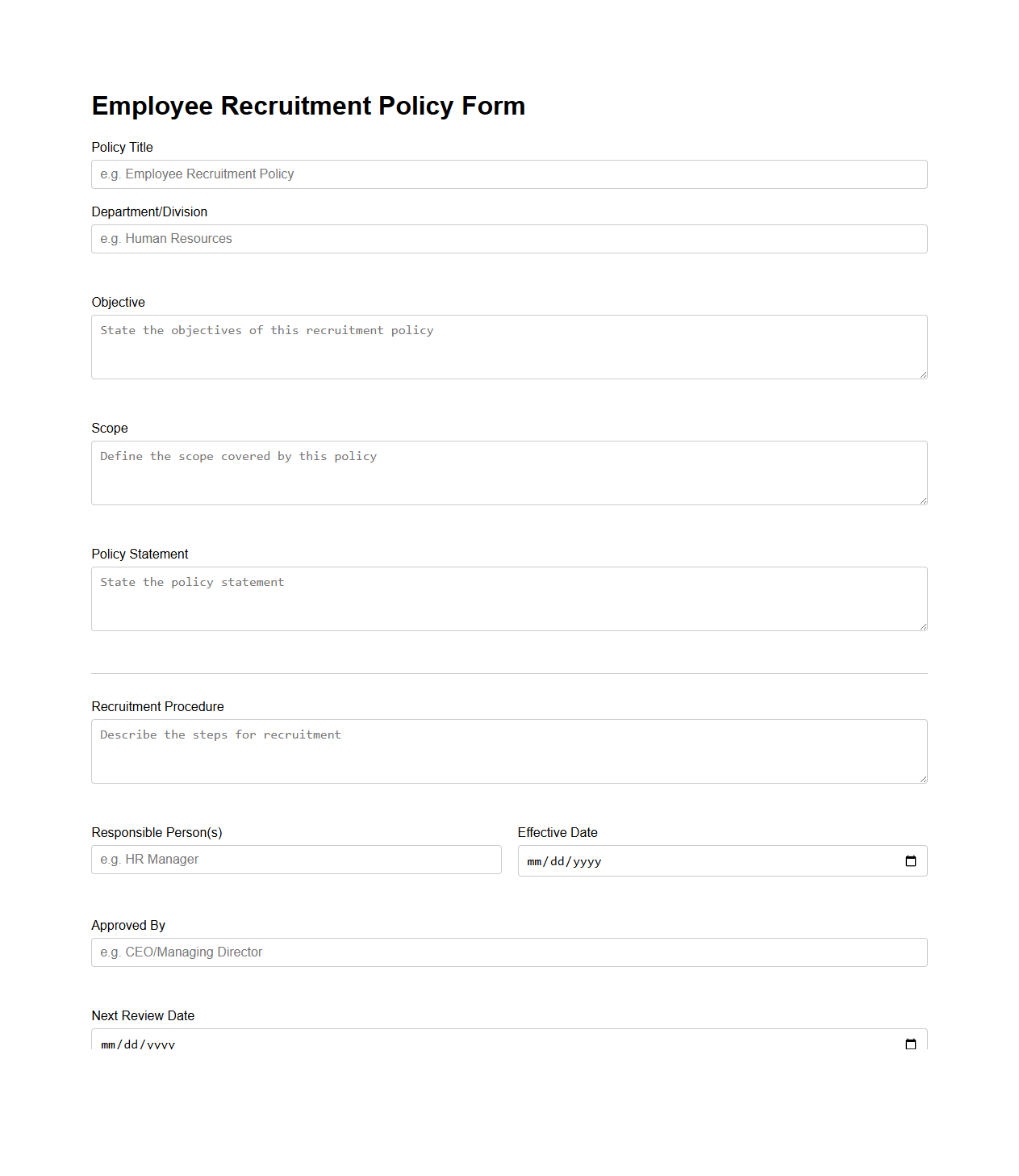Screen dimensions: 1019x1176
Task: Click the Responsible Person(s) input field
Action: (296, 859)
